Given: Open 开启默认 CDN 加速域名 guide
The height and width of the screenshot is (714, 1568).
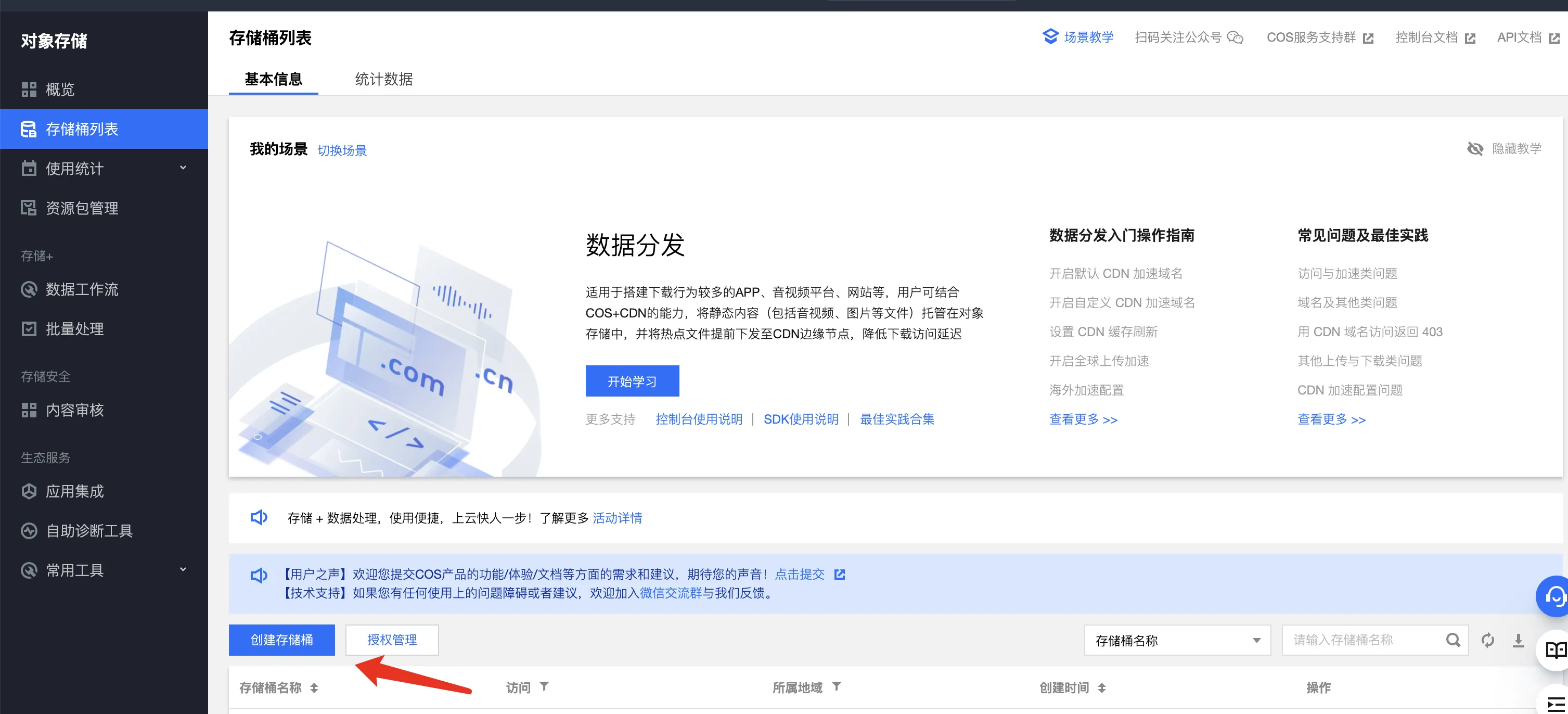Looking at the screenshot, I should tap(1115, 273).
